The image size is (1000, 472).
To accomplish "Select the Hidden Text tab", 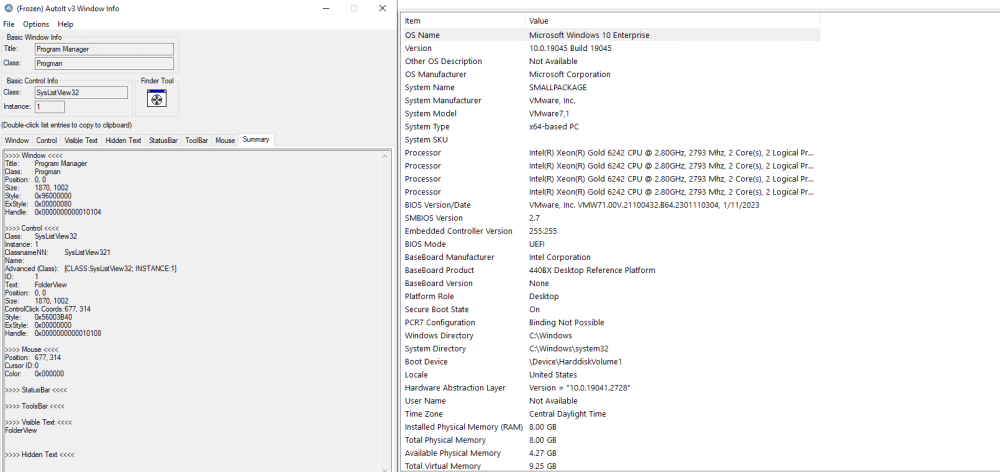I will click(123, 140).
